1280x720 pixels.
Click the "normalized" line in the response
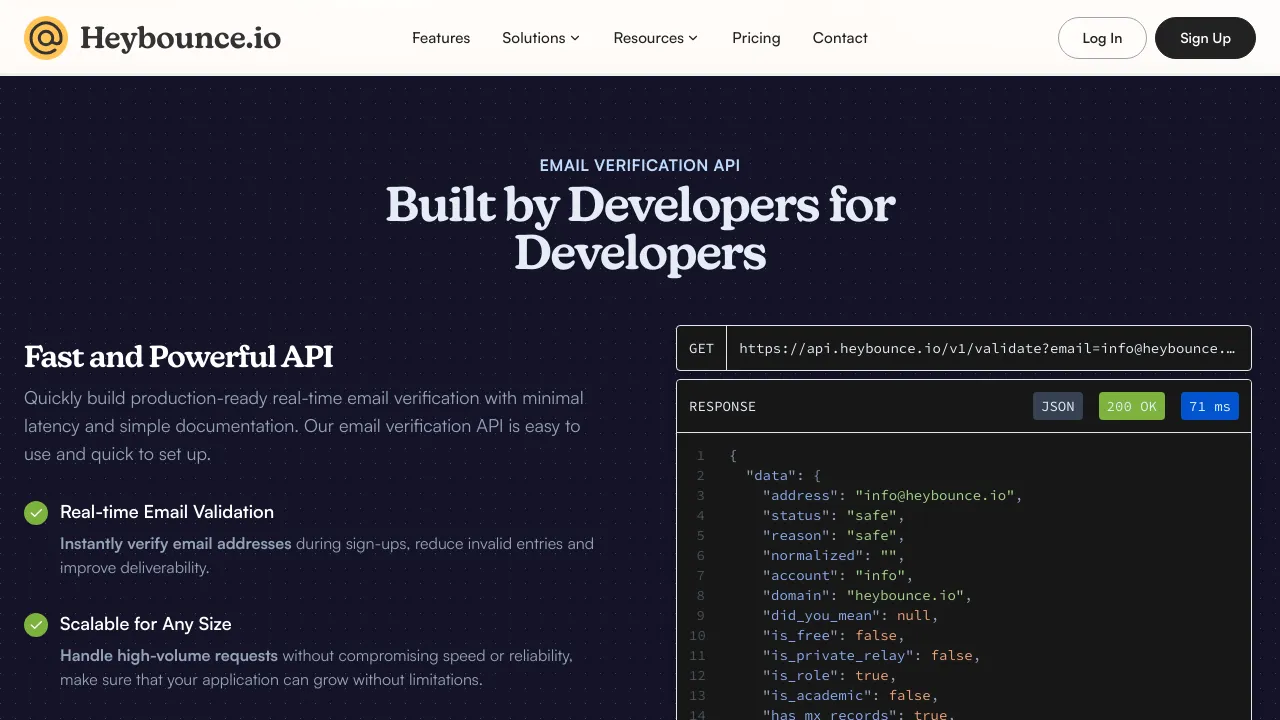[x=833, y=555]
